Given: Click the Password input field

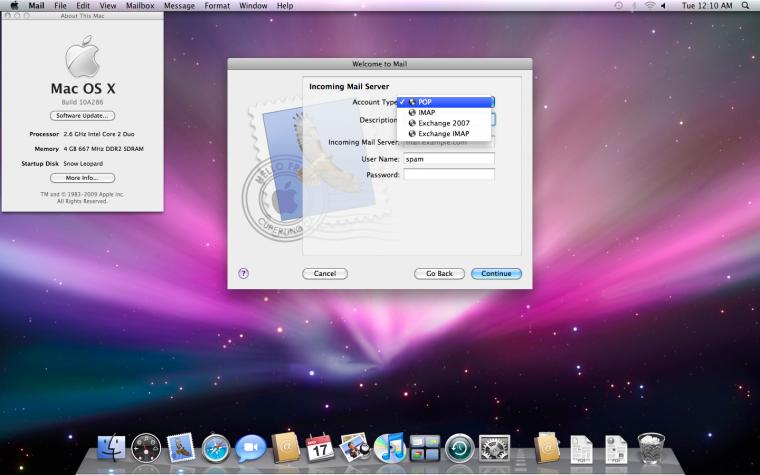Looking at the screenshot, I should tap(449, 174).
